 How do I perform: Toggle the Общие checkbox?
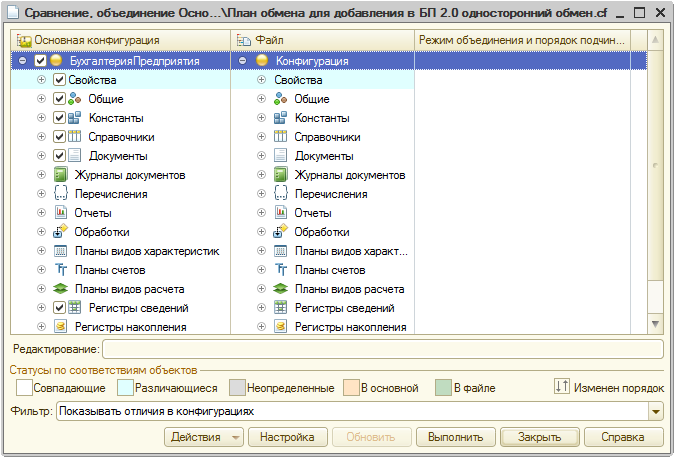point(59,99)
